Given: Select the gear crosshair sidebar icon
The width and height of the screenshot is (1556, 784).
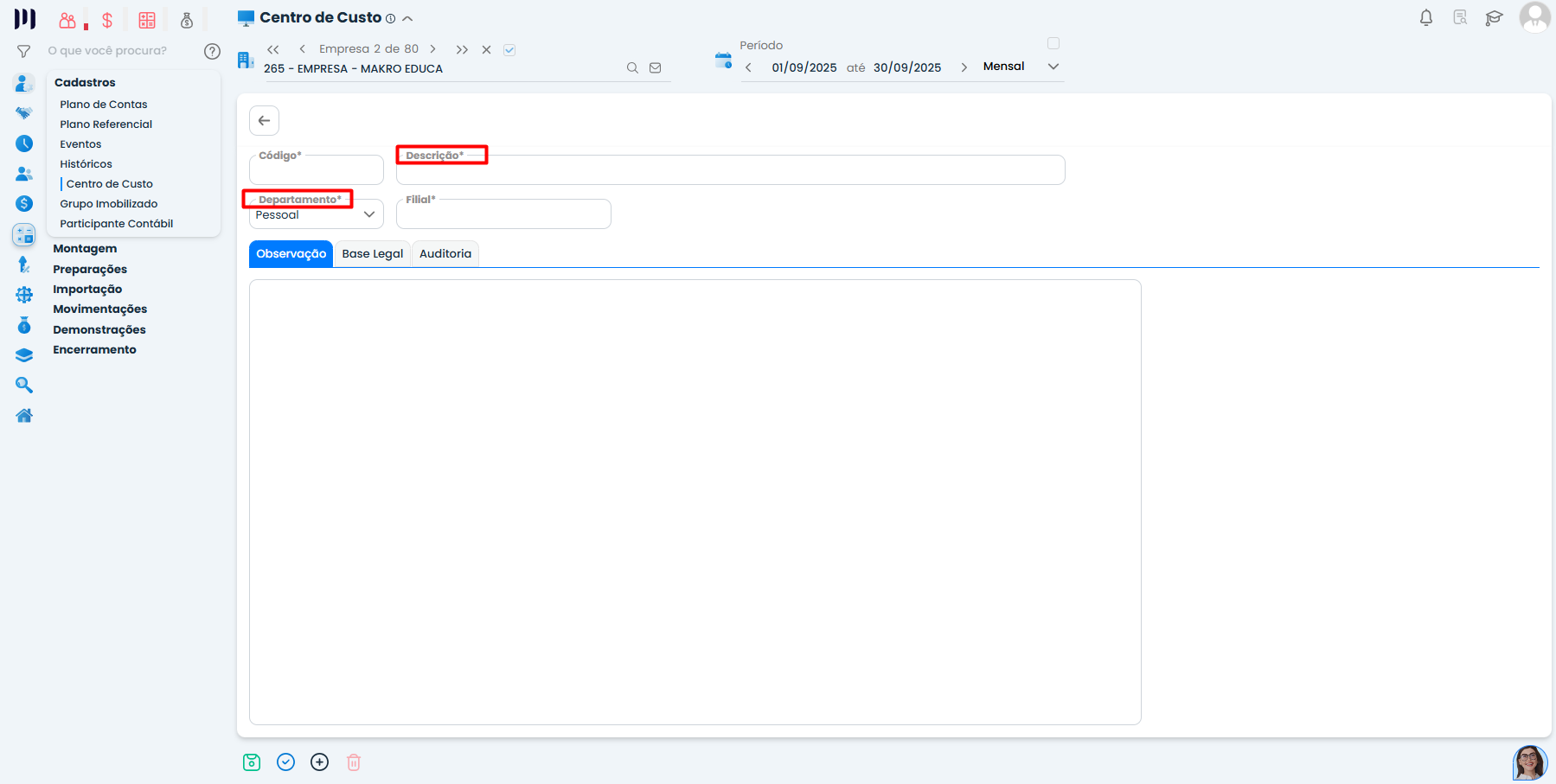Looking at the screenshot, I should pyautogui.click(x=24, y=295).
